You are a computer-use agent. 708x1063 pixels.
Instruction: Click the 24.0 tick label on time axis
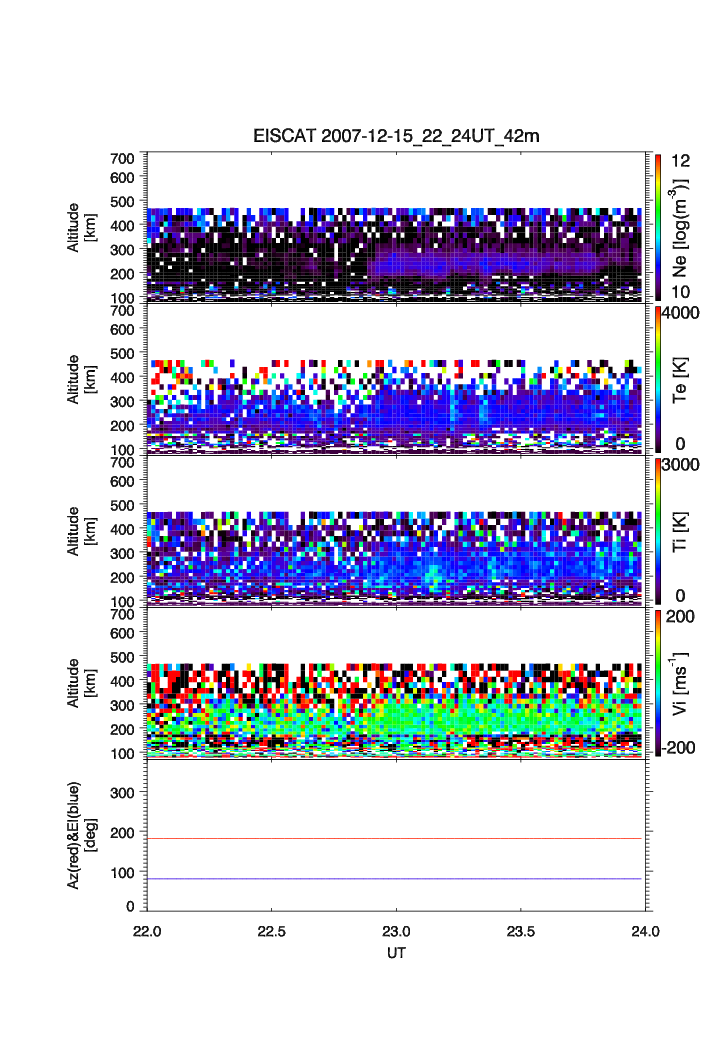[645, 931]
